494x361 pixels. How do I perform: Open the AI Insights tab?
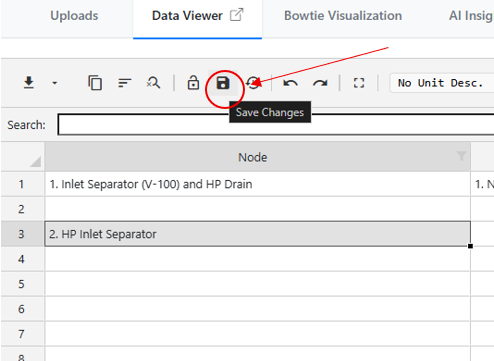pos(471,16)
